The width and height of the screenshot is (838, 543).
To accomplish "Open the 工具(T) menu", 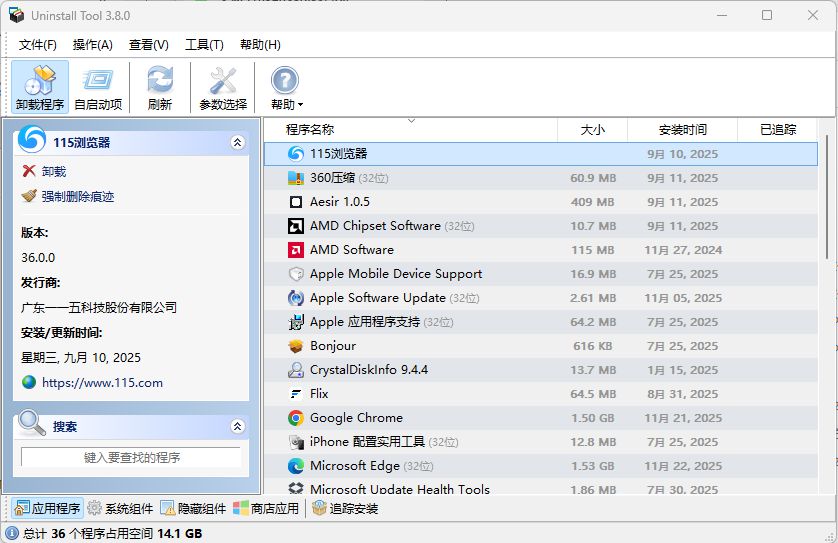I will coord(205,45).
